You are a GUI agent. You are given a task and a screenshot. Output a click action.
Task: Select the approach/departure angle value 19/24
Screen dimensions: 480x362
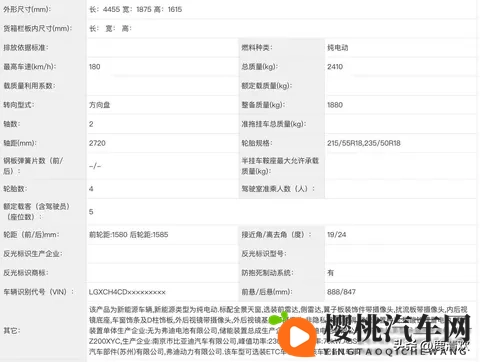(337, 234)
